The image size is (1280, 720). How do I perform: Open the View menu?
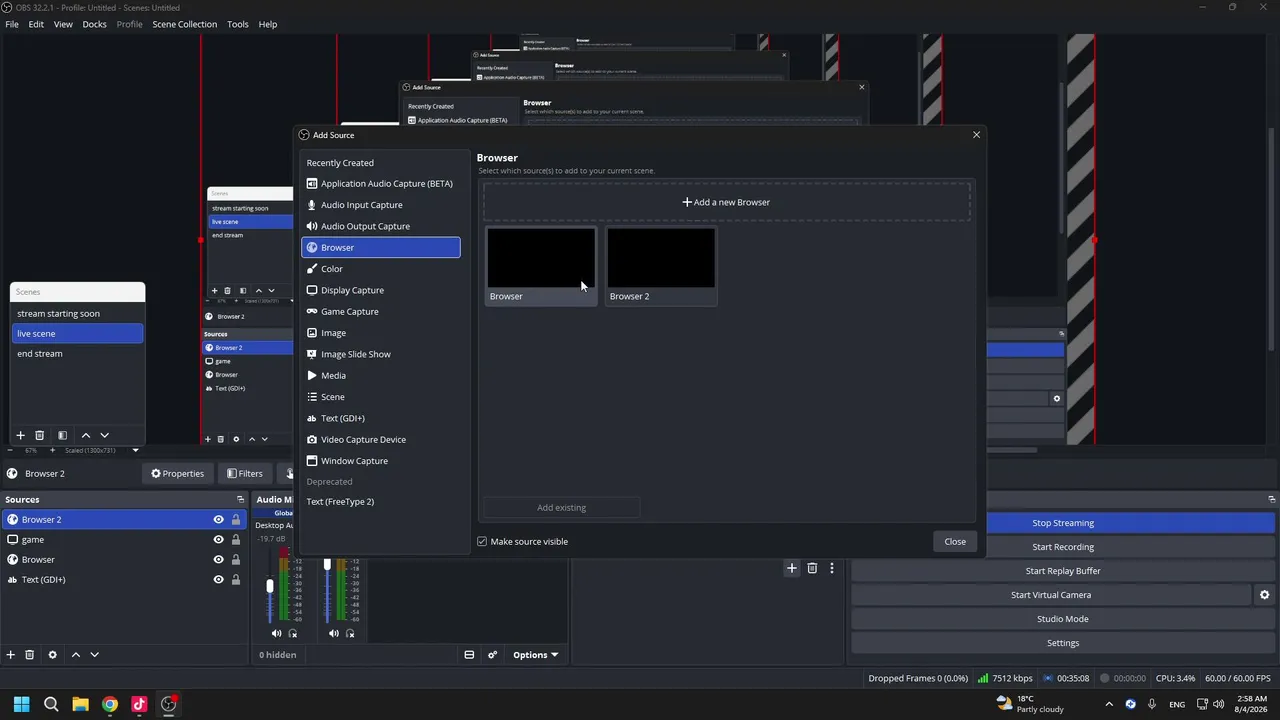coord(63,24)
